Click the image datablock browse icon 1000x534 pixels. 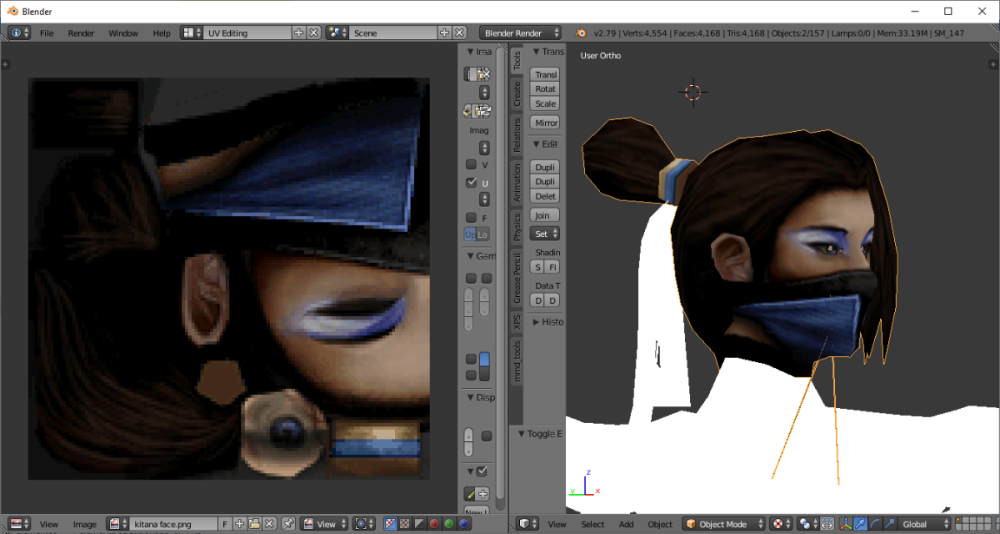pos(117,524)
